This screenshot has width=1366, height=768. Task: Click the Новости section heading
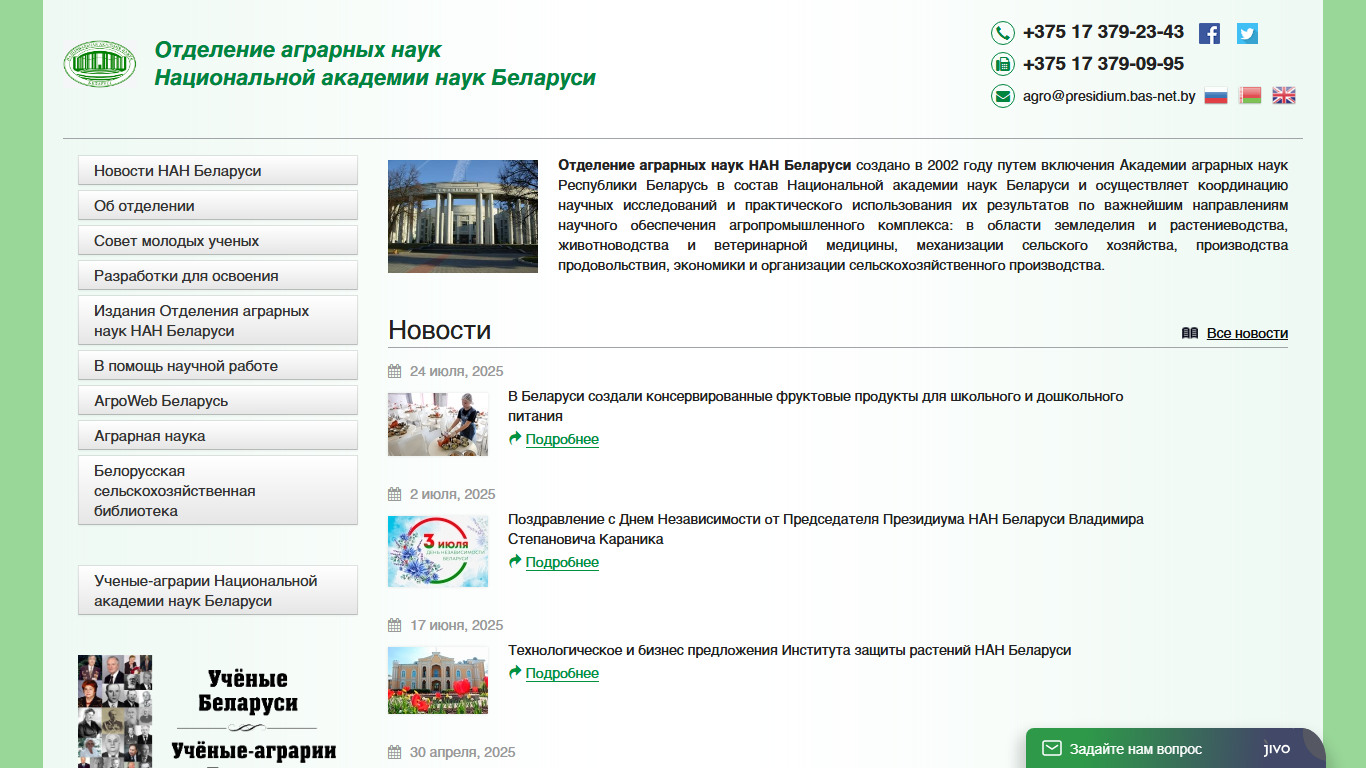pos(439,330)
